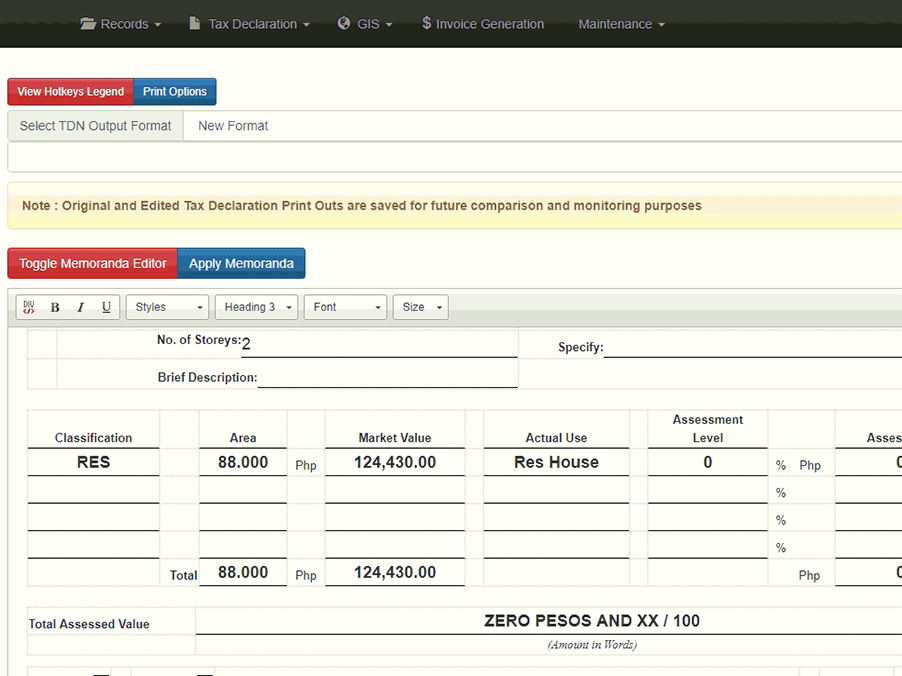This screenshot has width=902, height=676.
Task: Click Total Assessed Value label
Action: pos(89,624)
